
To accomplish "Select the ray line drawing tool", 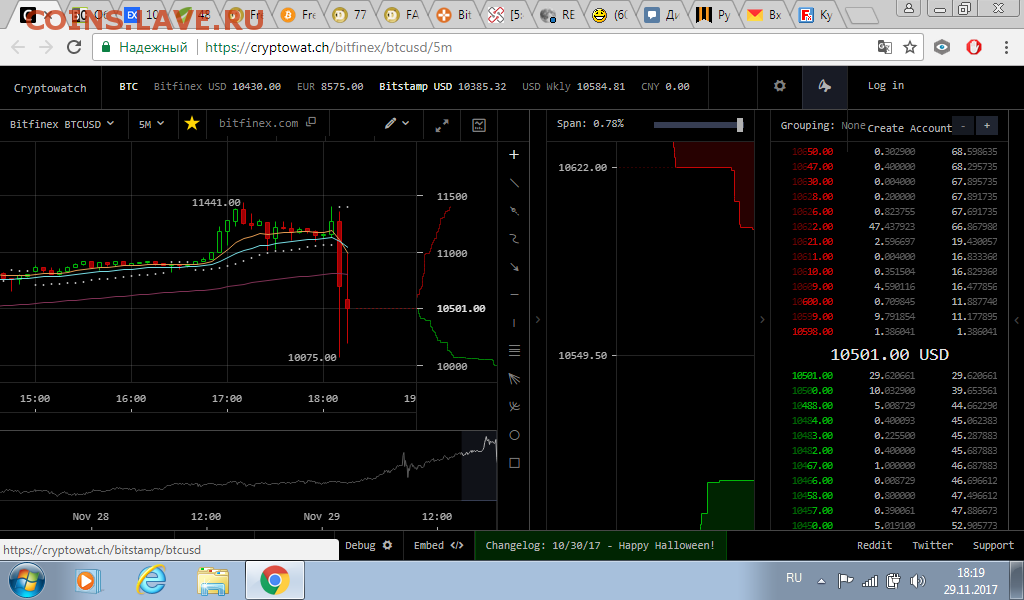I will coord(514,211).
